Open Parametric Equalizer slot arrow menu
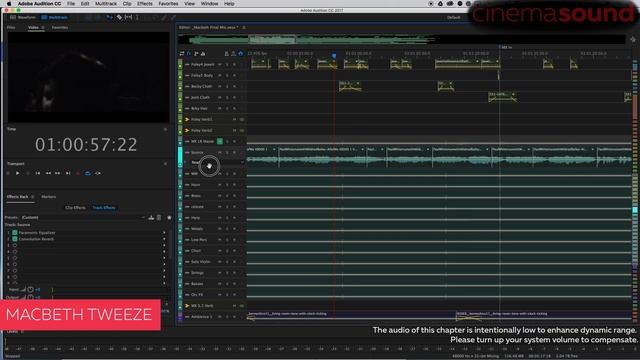The height and width of the screenshot is (360, 640). click(x=164, y=233)
